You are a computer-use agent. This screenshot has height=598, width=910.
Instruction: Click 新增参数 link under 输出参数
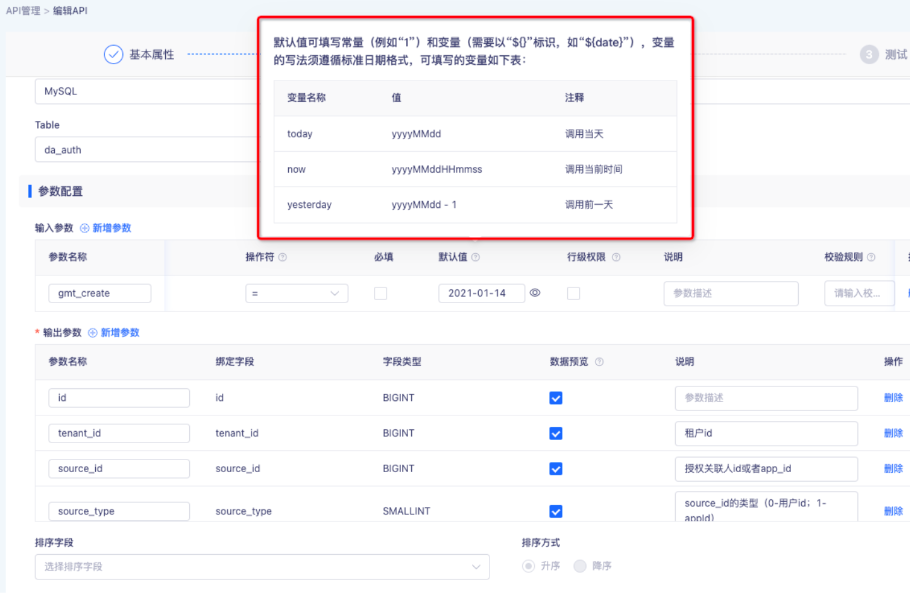pyautogui.click(x=119, y=332)
